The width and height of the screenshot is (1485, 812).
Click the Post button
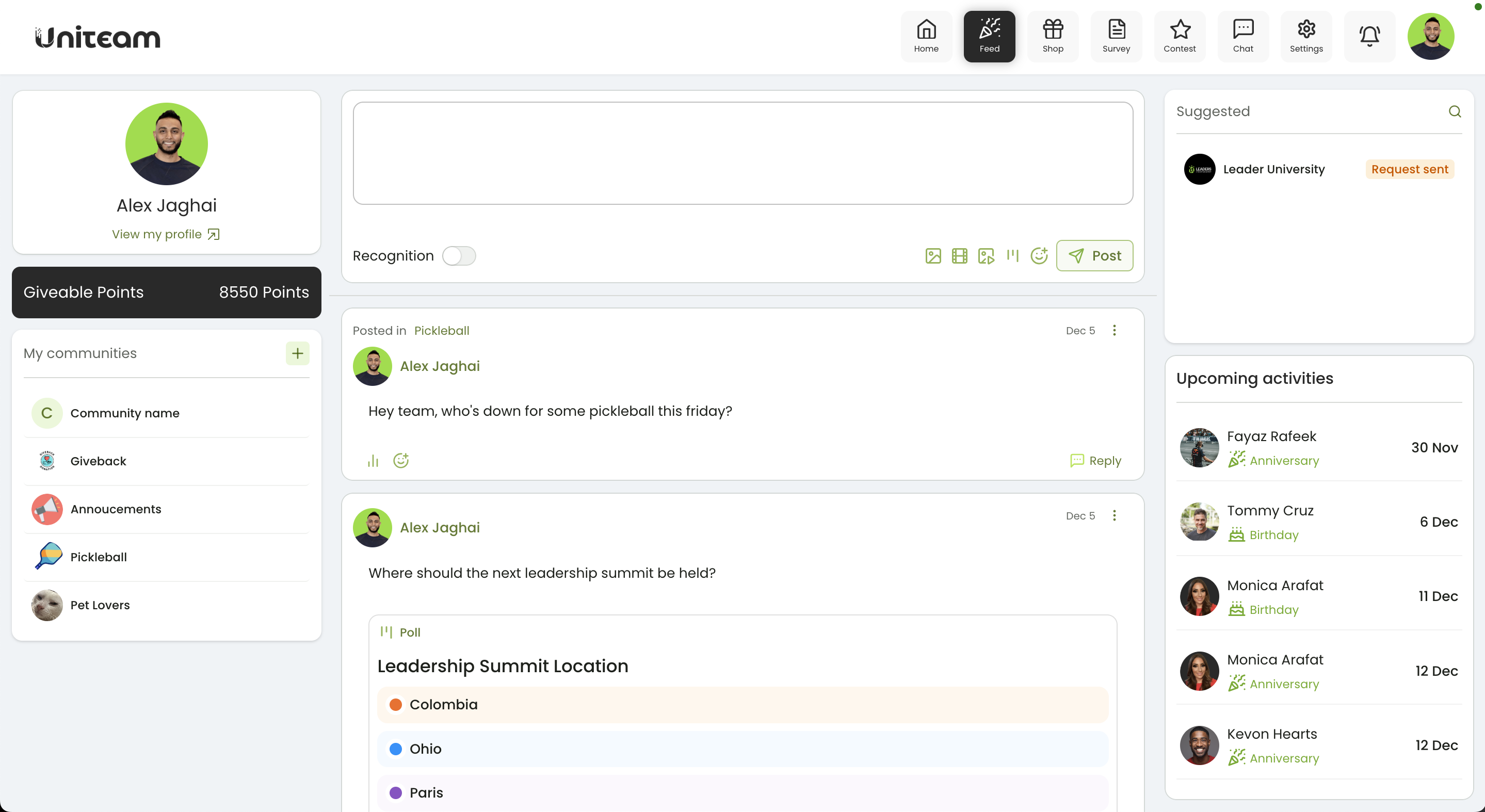(x=1094, y=255)
